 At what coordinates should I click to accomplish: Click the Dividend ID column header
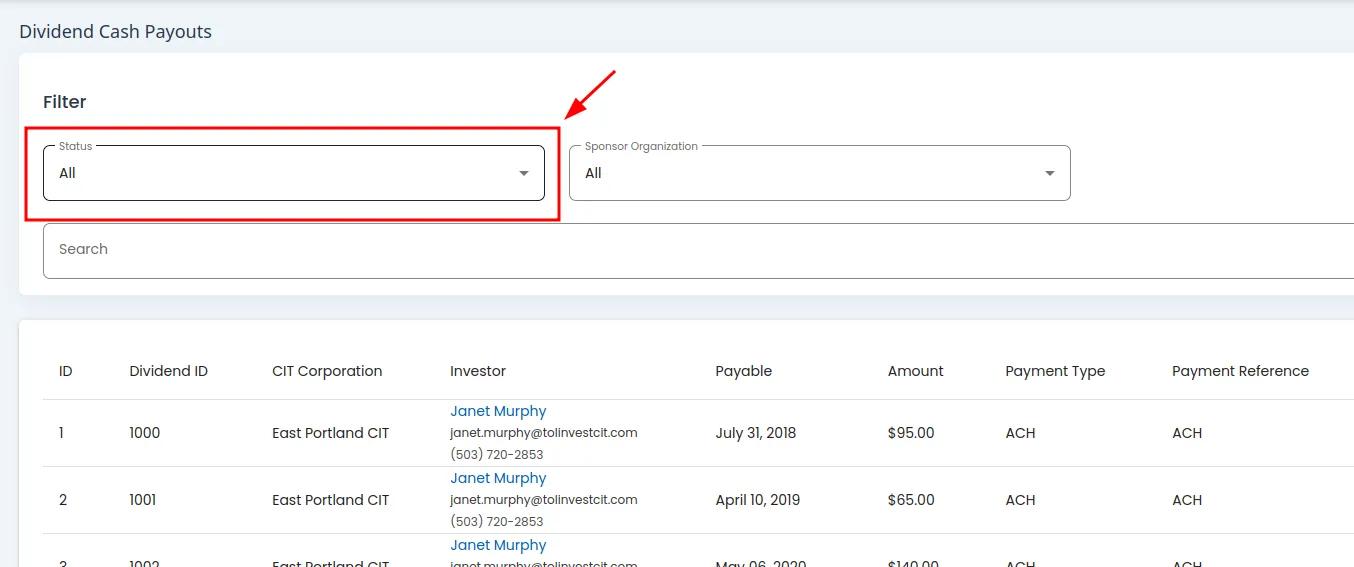coord(168,371)
